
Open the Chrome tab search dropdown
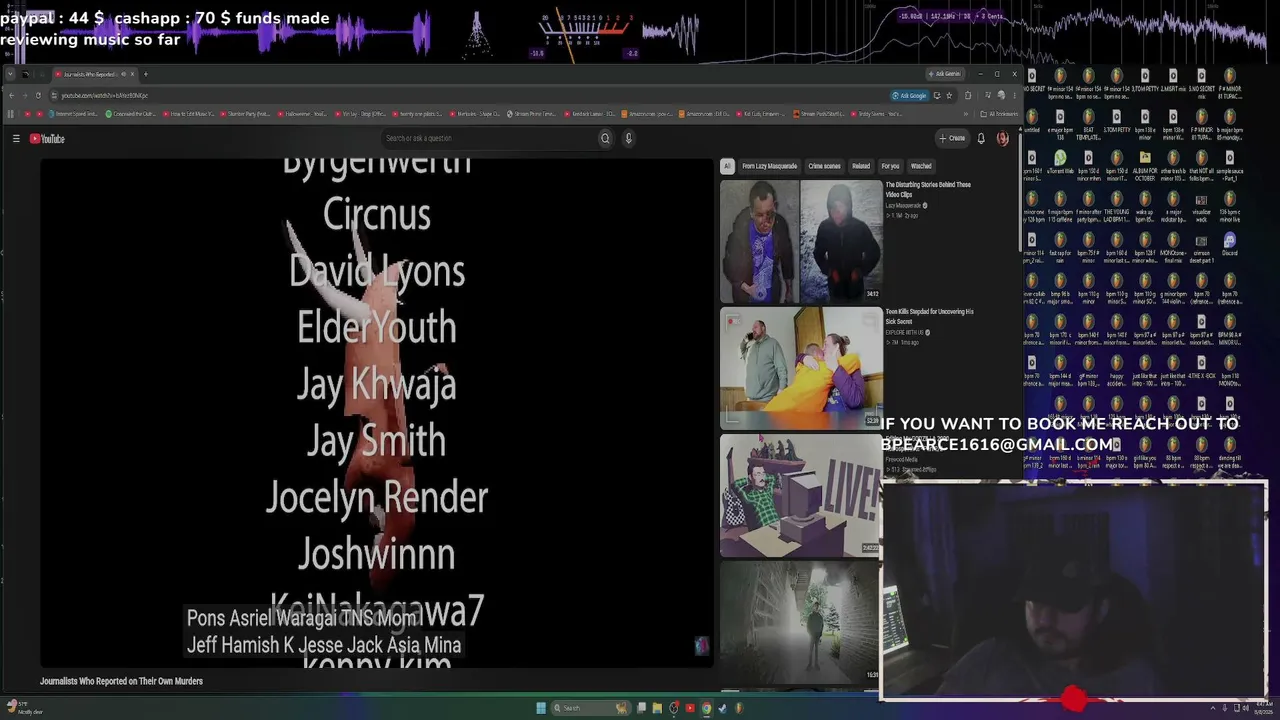click(10, 74)
